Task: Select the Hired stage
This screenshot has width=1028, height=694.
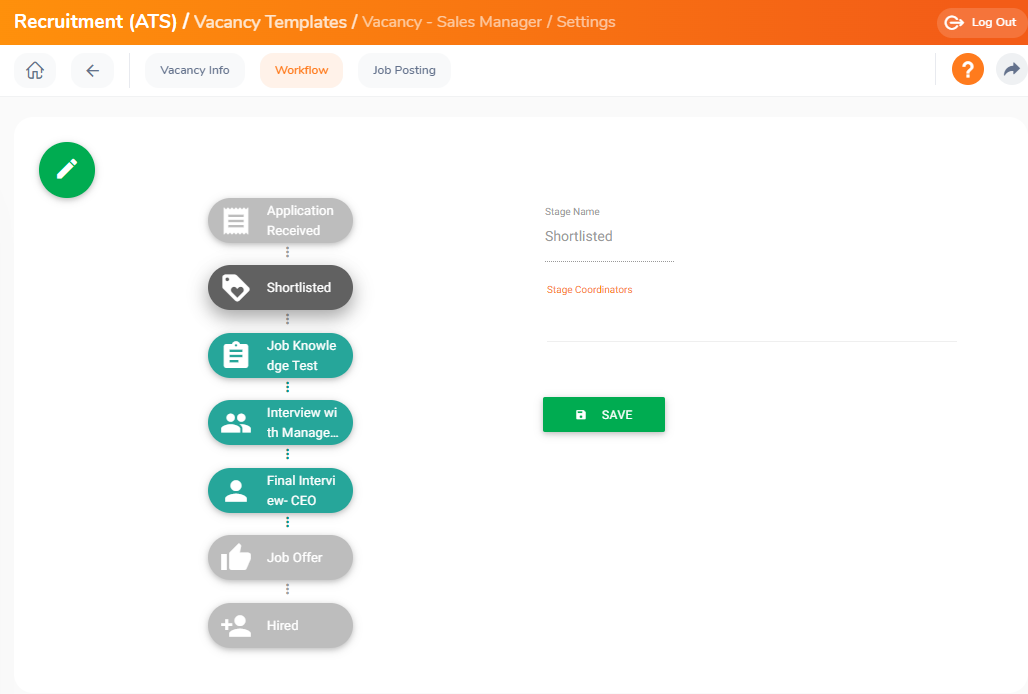Action: point(281,626)
